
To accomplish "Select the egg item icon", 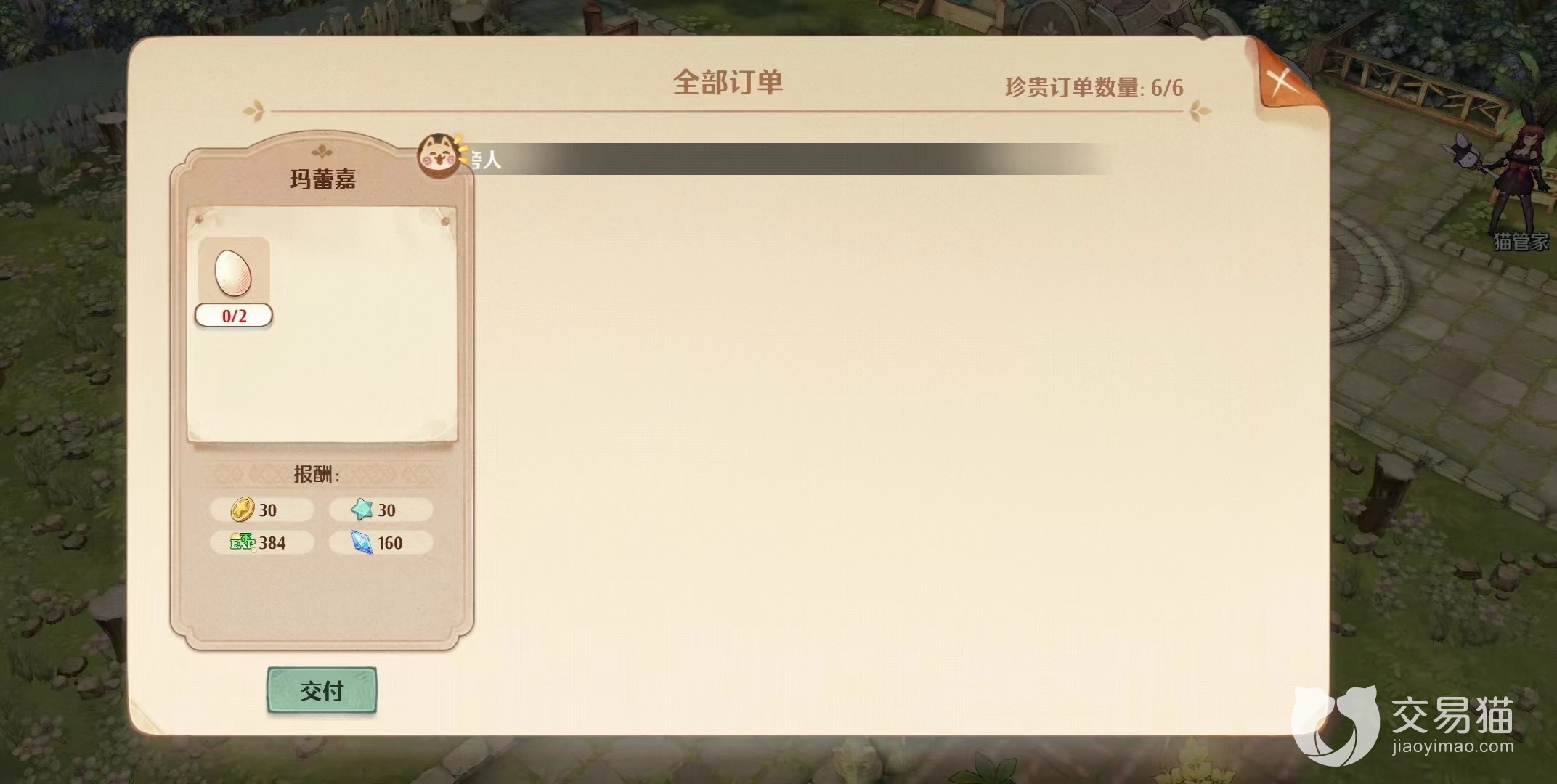I will [234, 271].
